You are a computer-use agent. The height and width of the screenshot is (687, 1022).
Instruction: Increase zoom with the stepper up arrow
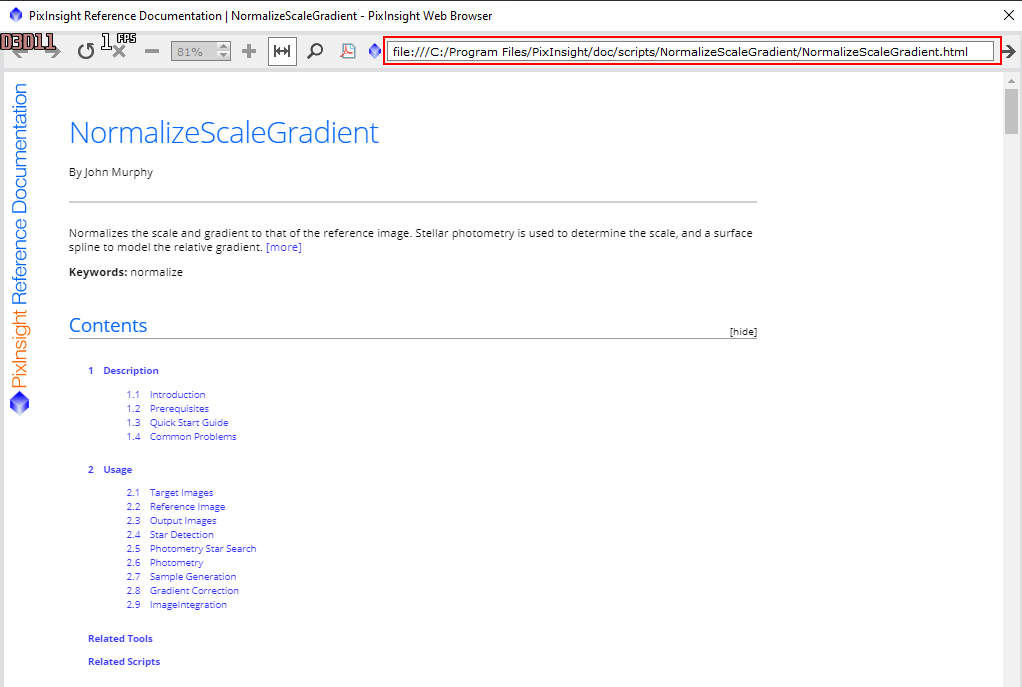coord(224,46)
